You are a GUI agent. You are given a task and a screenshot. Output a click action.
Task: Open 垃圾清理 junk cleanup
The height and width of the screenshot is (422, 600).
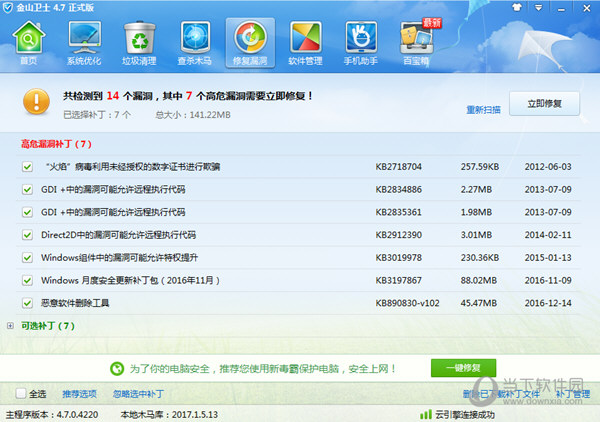click(138, 42)
